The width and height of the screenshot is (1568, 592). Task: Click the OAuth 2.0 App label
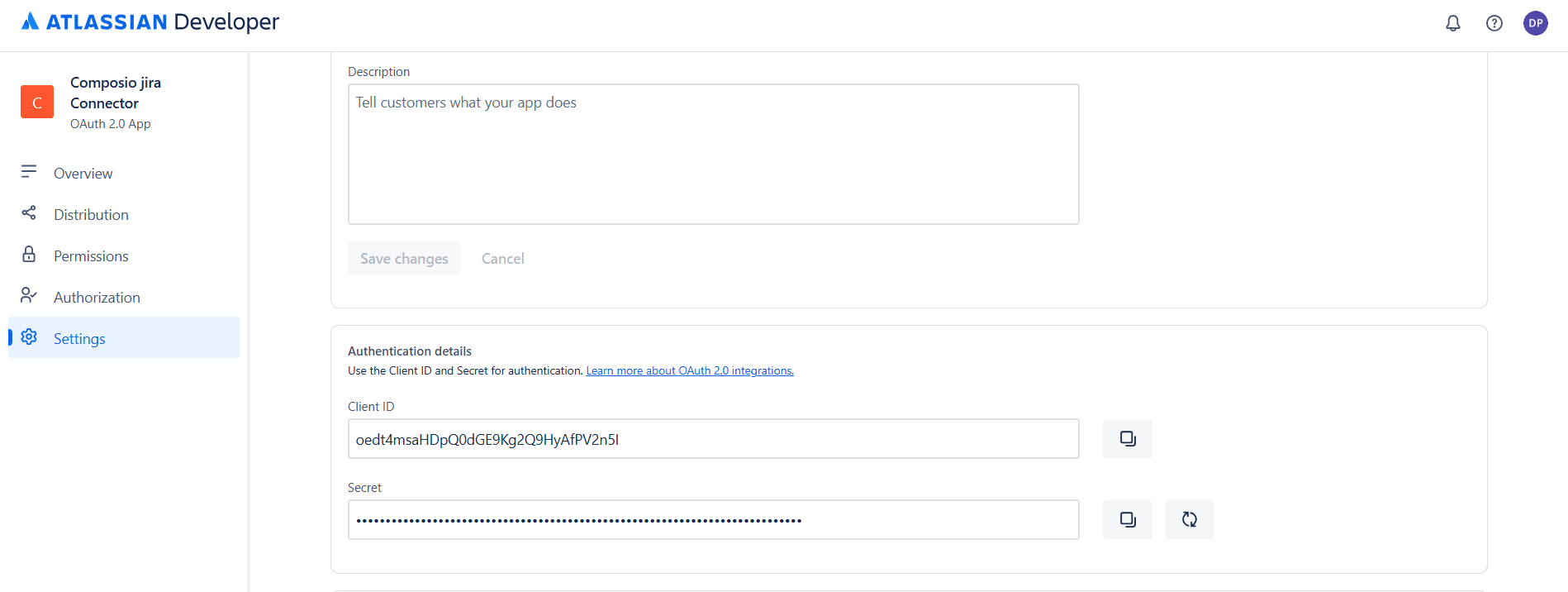tap(111, 124)
